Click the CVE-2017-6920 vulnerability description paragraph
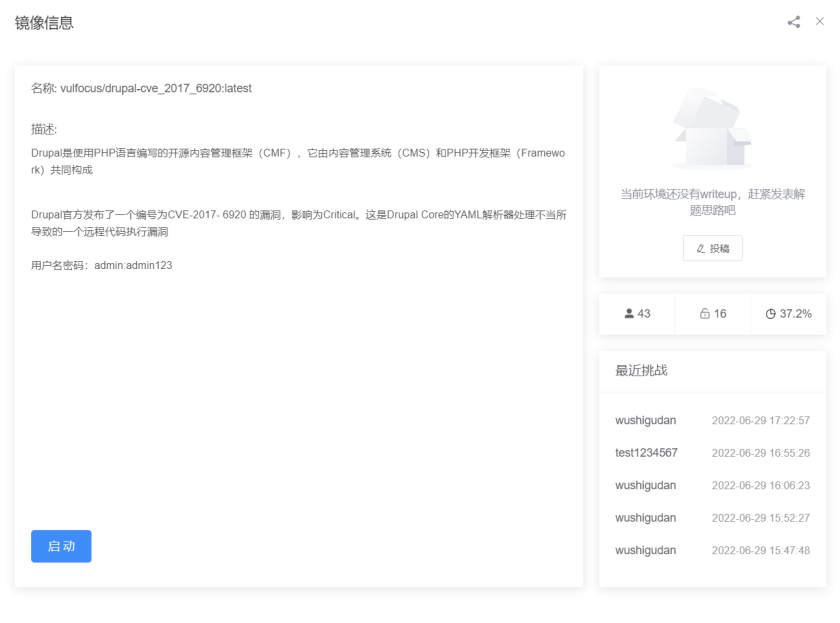Screen dimensions: 840x623 (298, 223)
